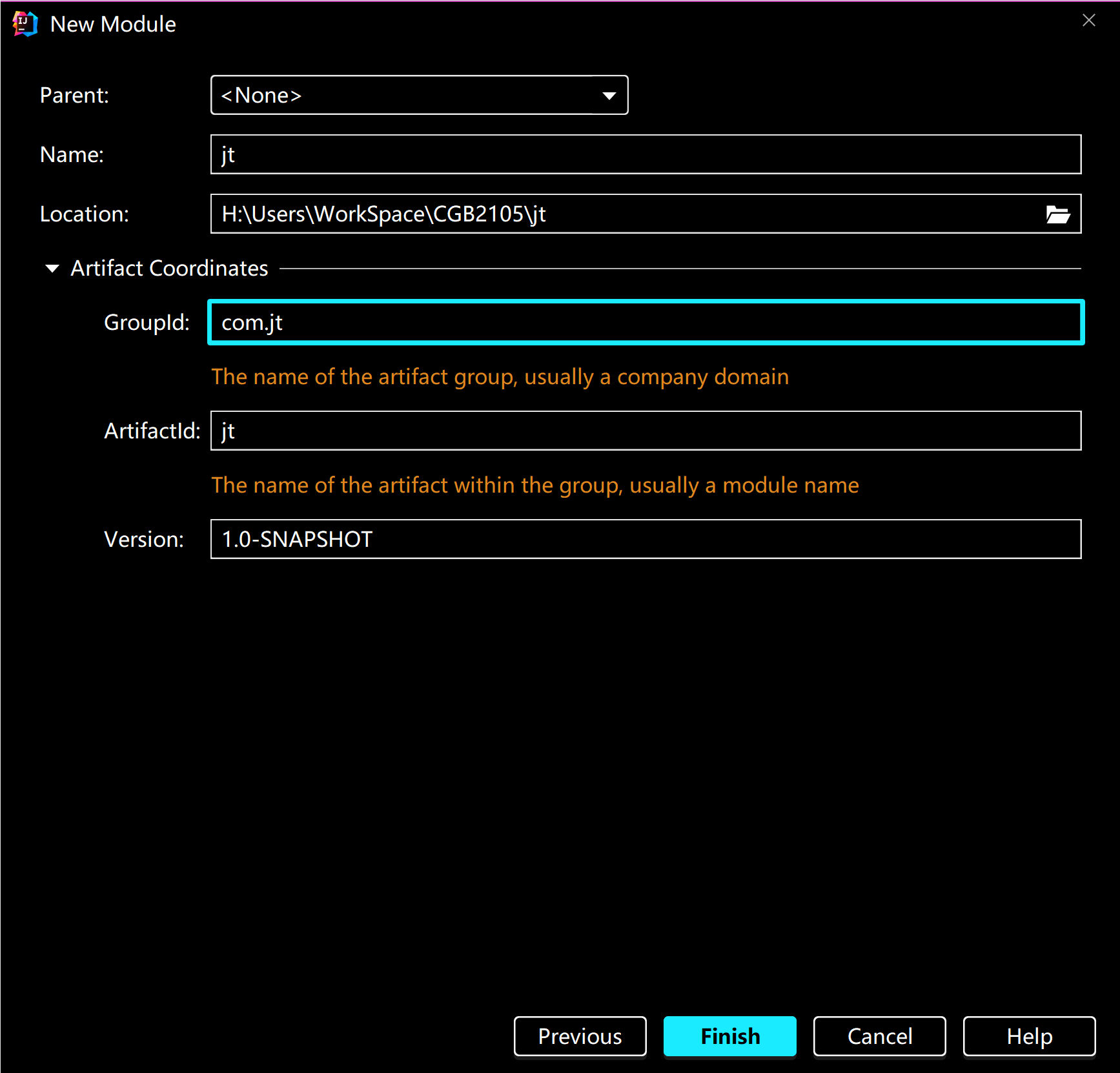Click the GroupId hint about company domain
Screen dimensions: 1120x1073
[x=500, y=376]
